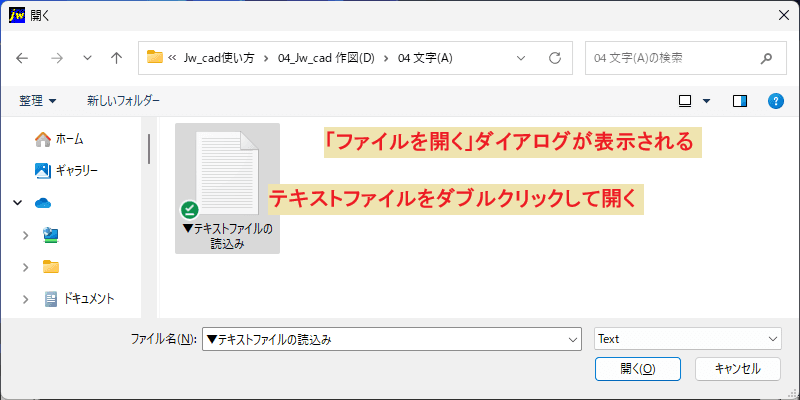Go back using the left arrow
The image size is (800, 400).
(x=22, y=58)
